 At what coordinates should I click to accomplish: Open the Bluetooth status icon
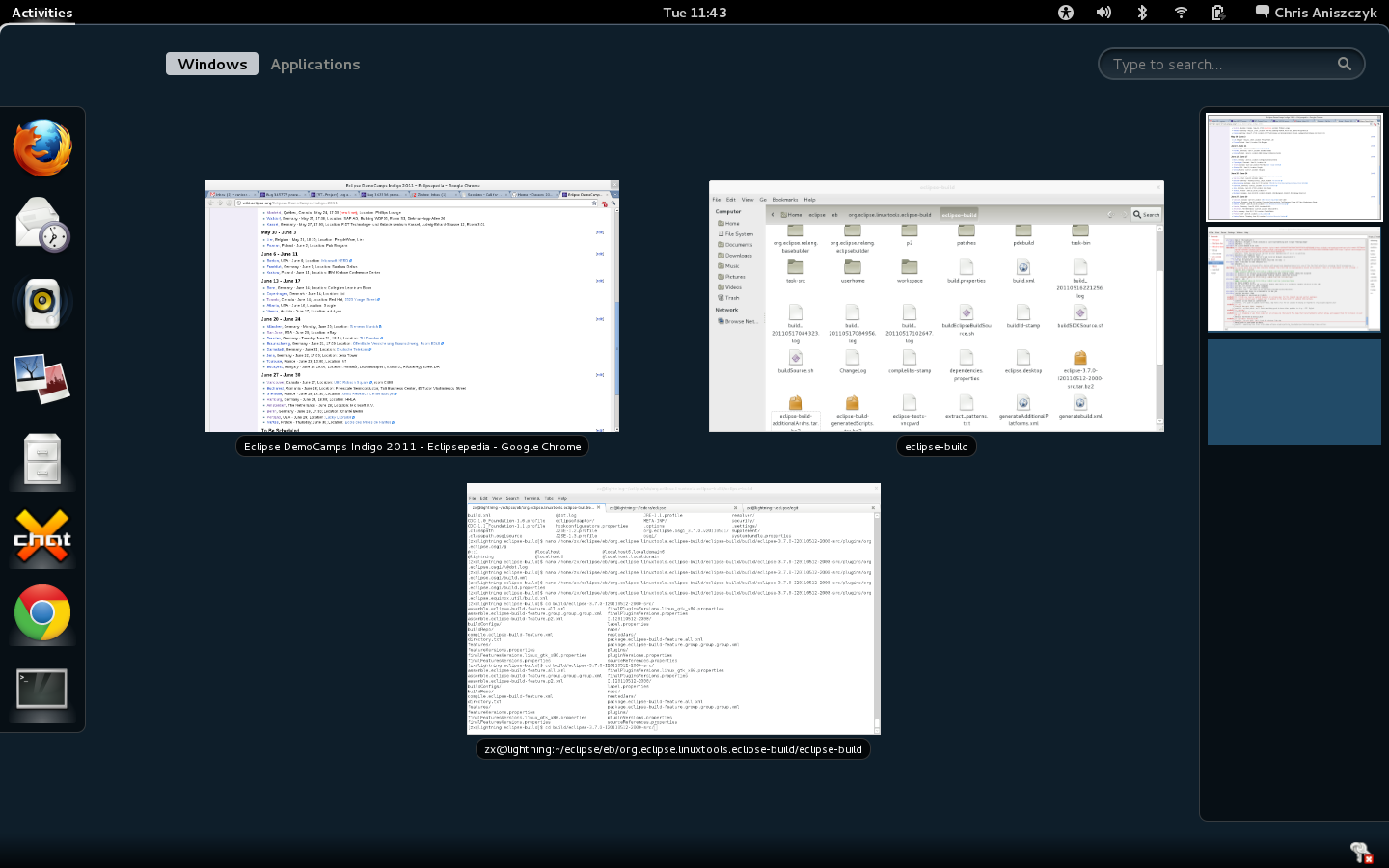pyautogui.click(x=1142, y=13)
